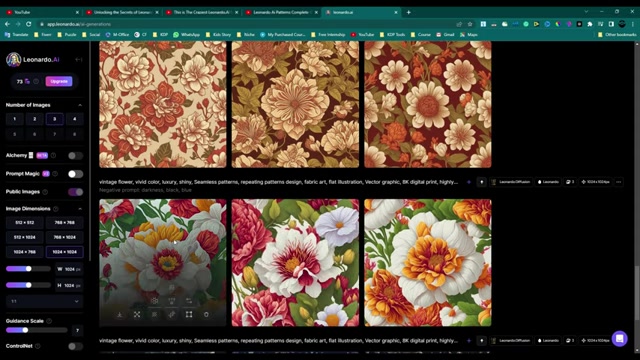
Task: Select the leonardo.ai tab
Action: pos(361,12)
